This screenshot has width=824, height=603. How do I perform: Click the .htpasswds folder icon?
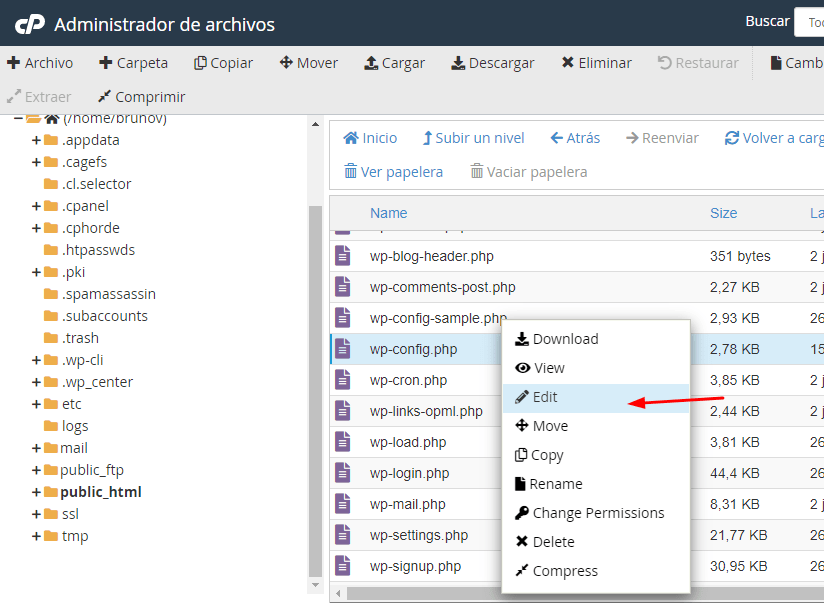click(51, 250)
